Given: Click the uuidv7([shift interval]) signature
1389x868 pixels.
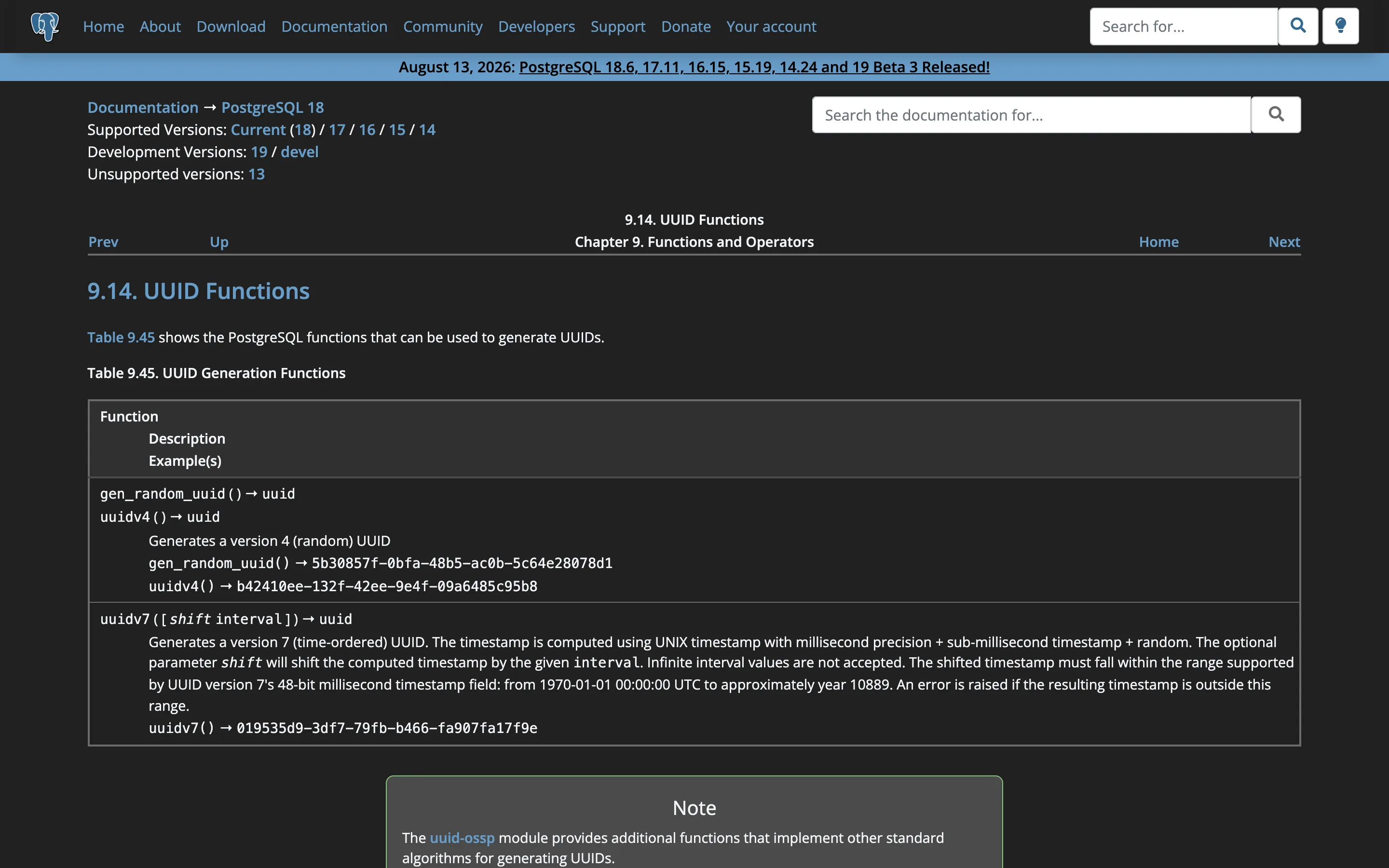Looking at the screenshot, I should click(226, 619).
